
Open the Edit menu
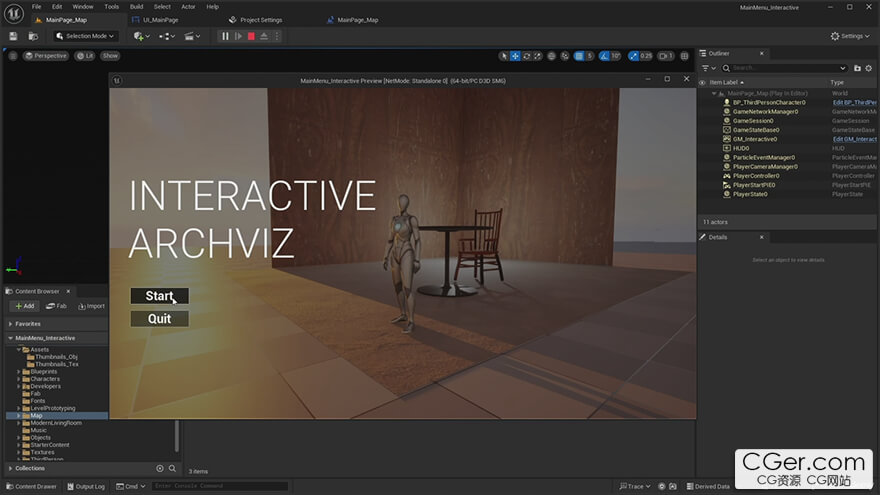[x=57, y=7]
